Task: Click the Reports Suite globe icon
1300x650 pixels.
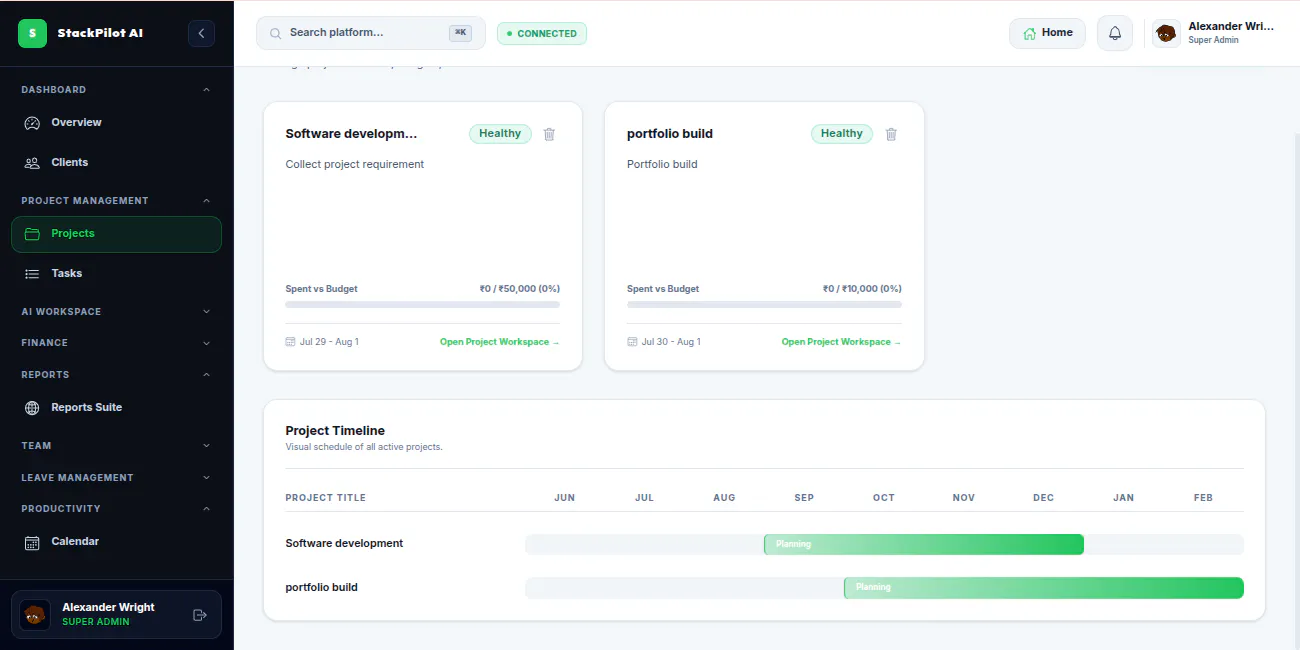Action: pyautogui.click(x=32, y=408)
